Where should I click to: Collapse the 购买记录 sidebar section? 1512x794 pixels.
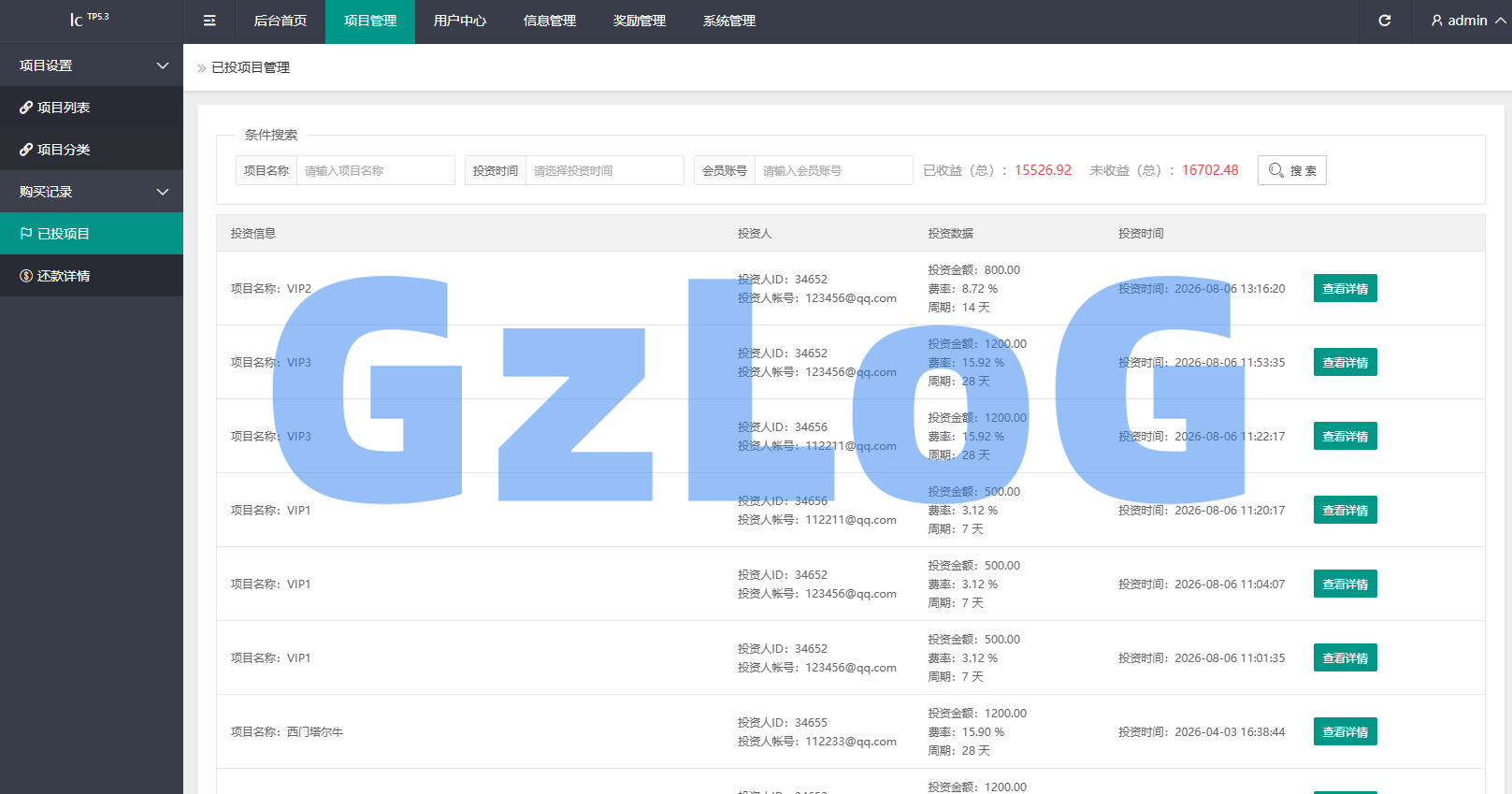click(163, 192)
